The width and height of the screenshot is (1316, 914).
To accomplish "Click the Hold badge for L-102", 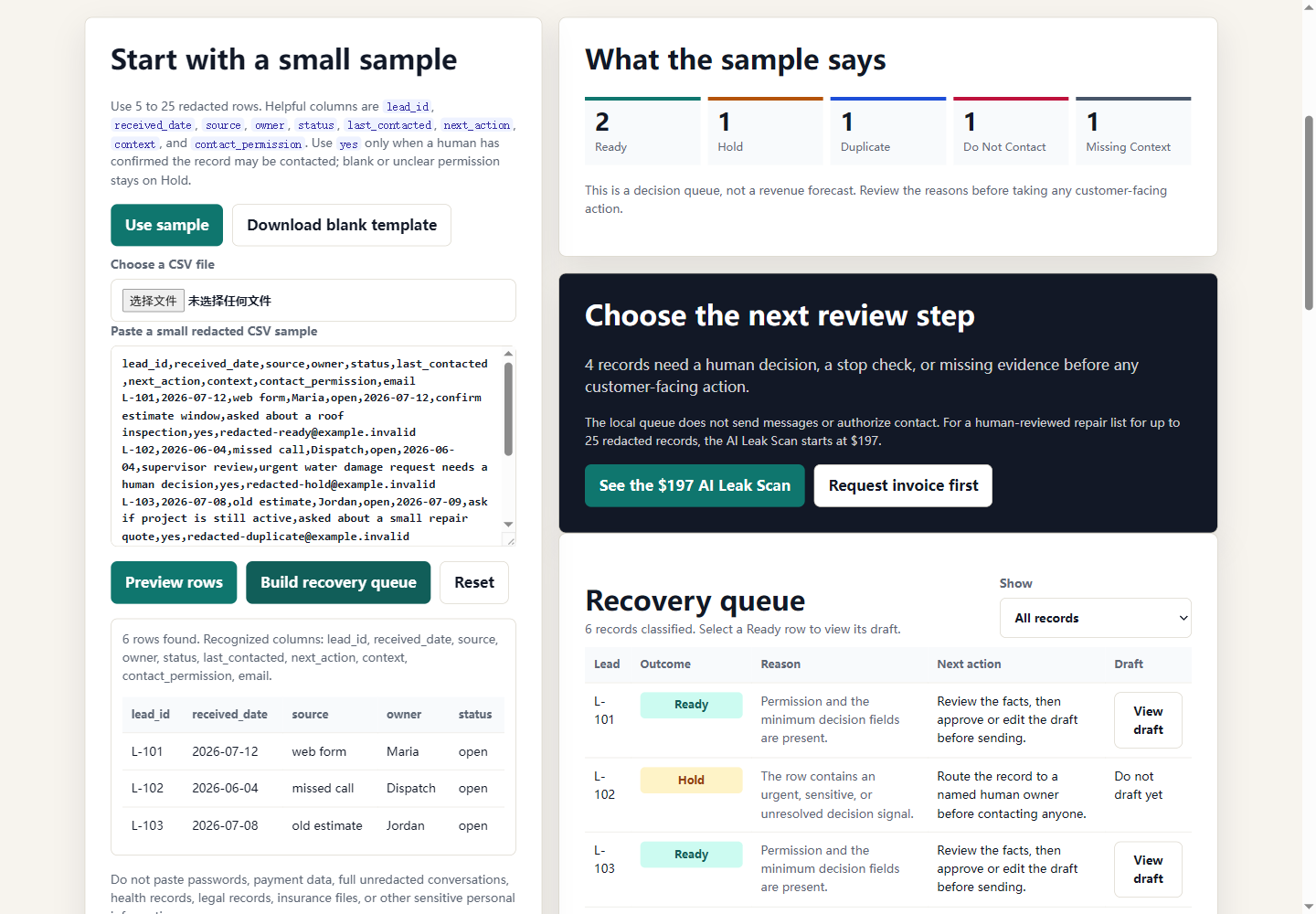I will (x=691, y=780).
